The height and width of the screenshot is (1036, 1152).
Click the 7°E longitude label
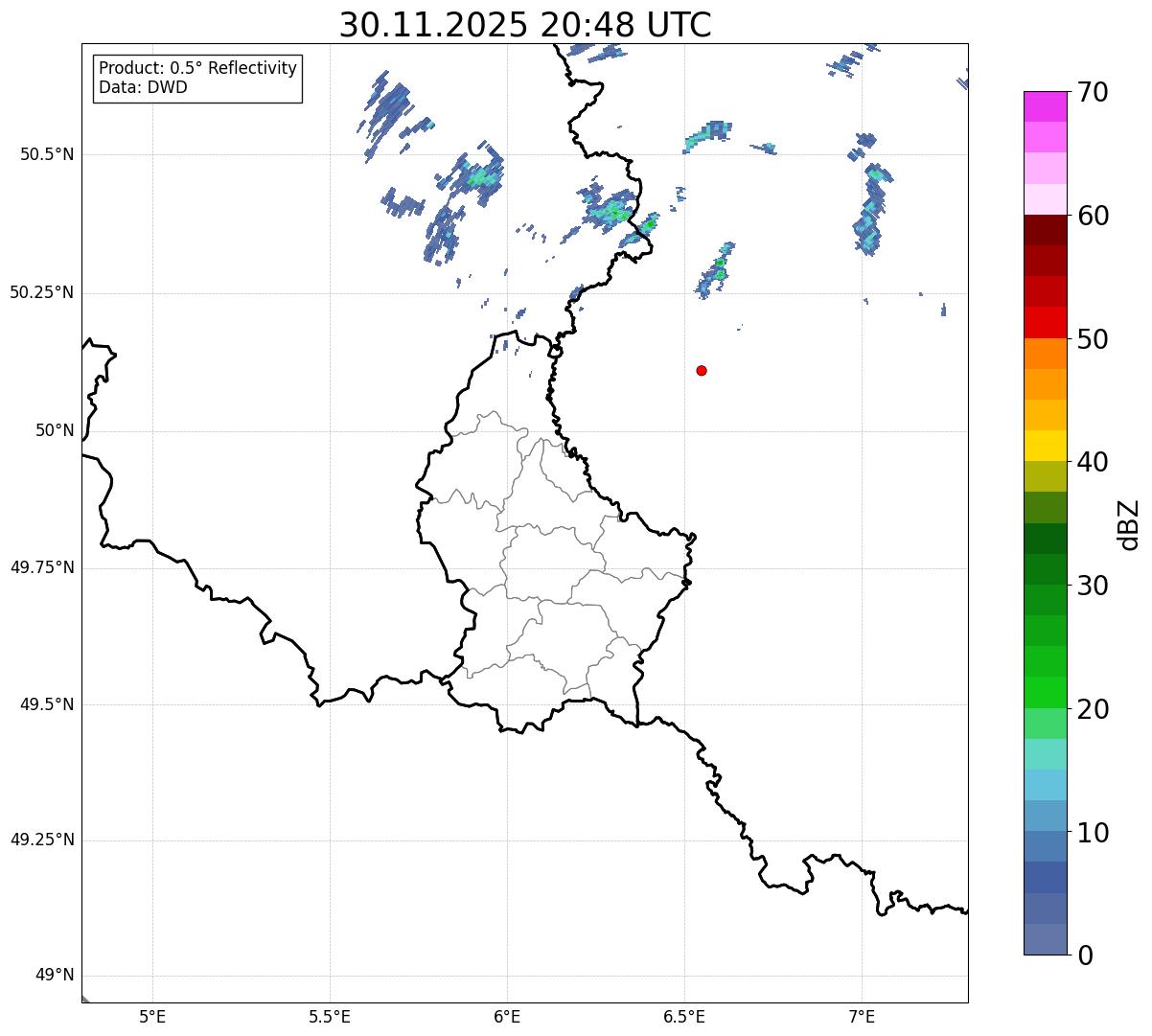coord(862,1017)
